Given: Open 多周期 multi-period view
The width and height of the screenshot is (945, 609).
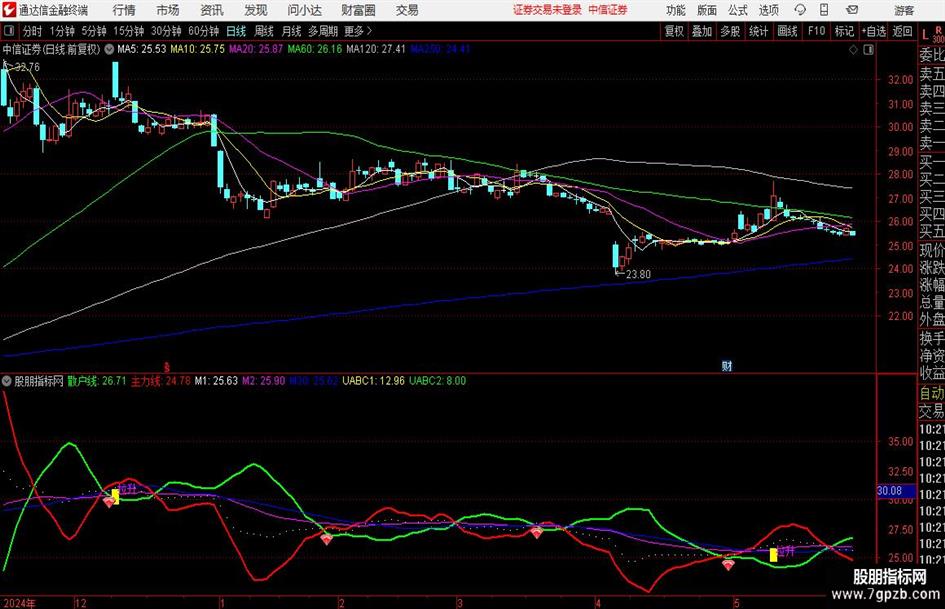Looking at the screenshot, I should (323, 31).
